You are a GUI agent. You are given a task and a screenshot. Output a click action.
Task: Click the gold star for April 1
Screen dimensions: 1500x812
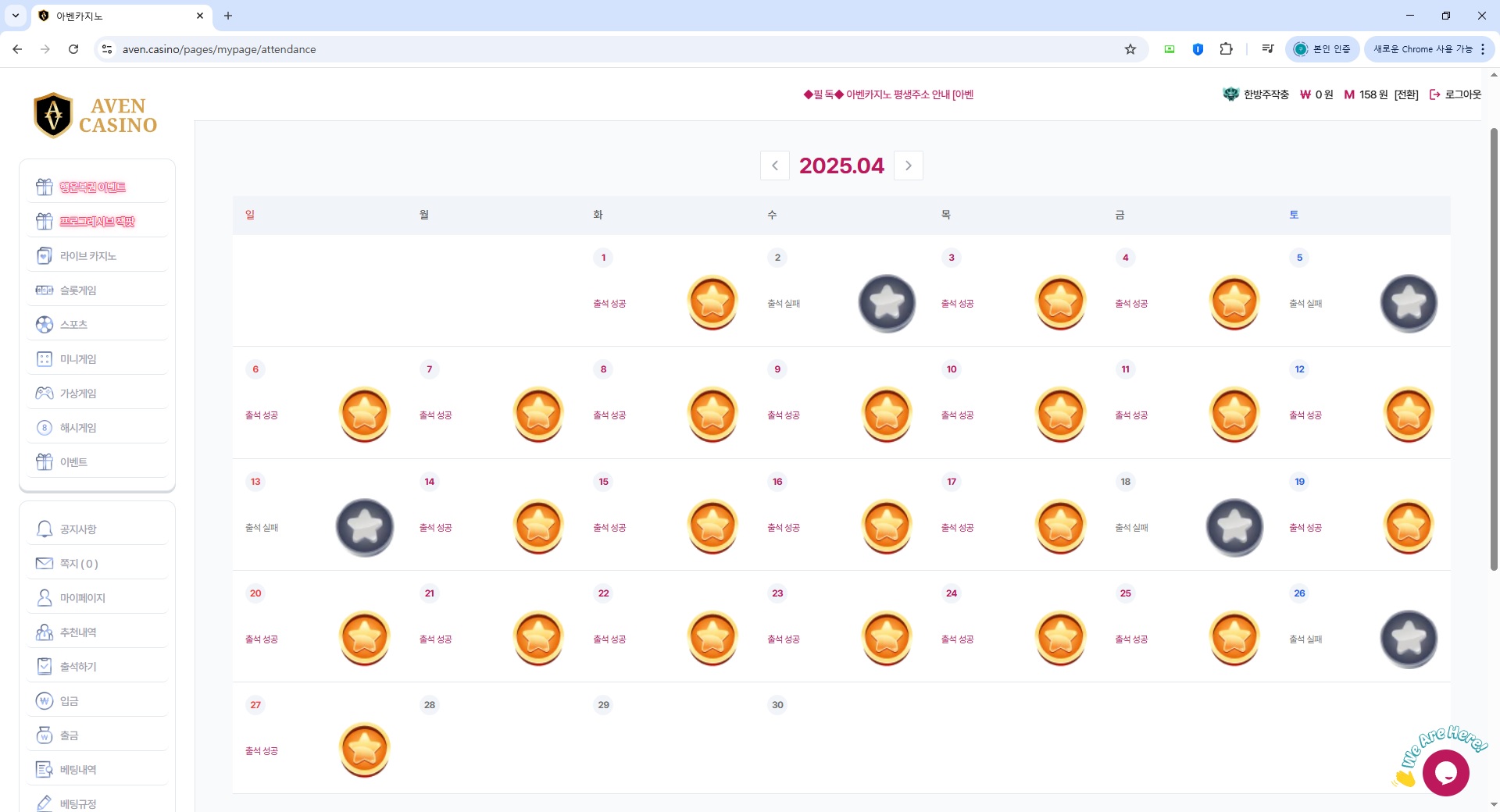click(712, 302)
